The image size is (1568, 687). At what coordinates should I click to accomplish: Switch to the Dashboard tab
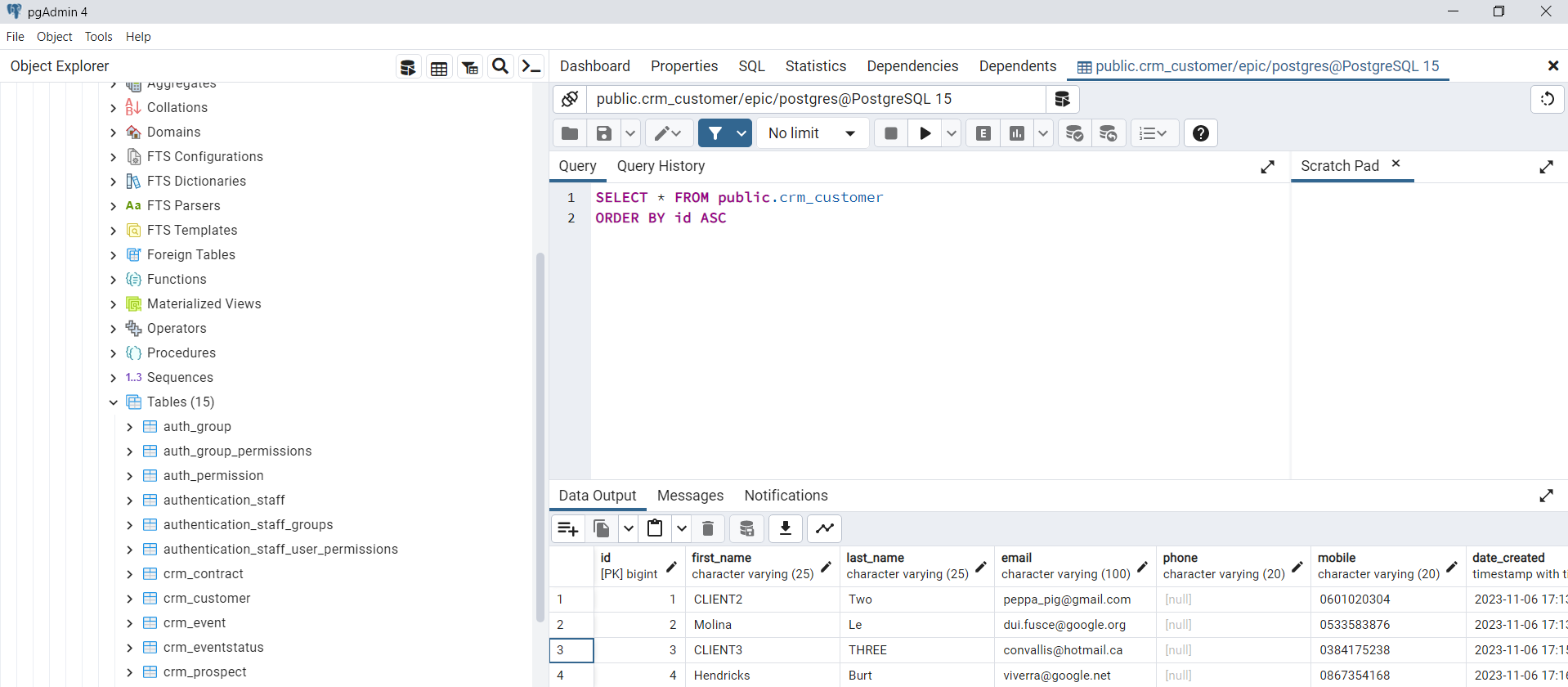[x=595, y=66]
